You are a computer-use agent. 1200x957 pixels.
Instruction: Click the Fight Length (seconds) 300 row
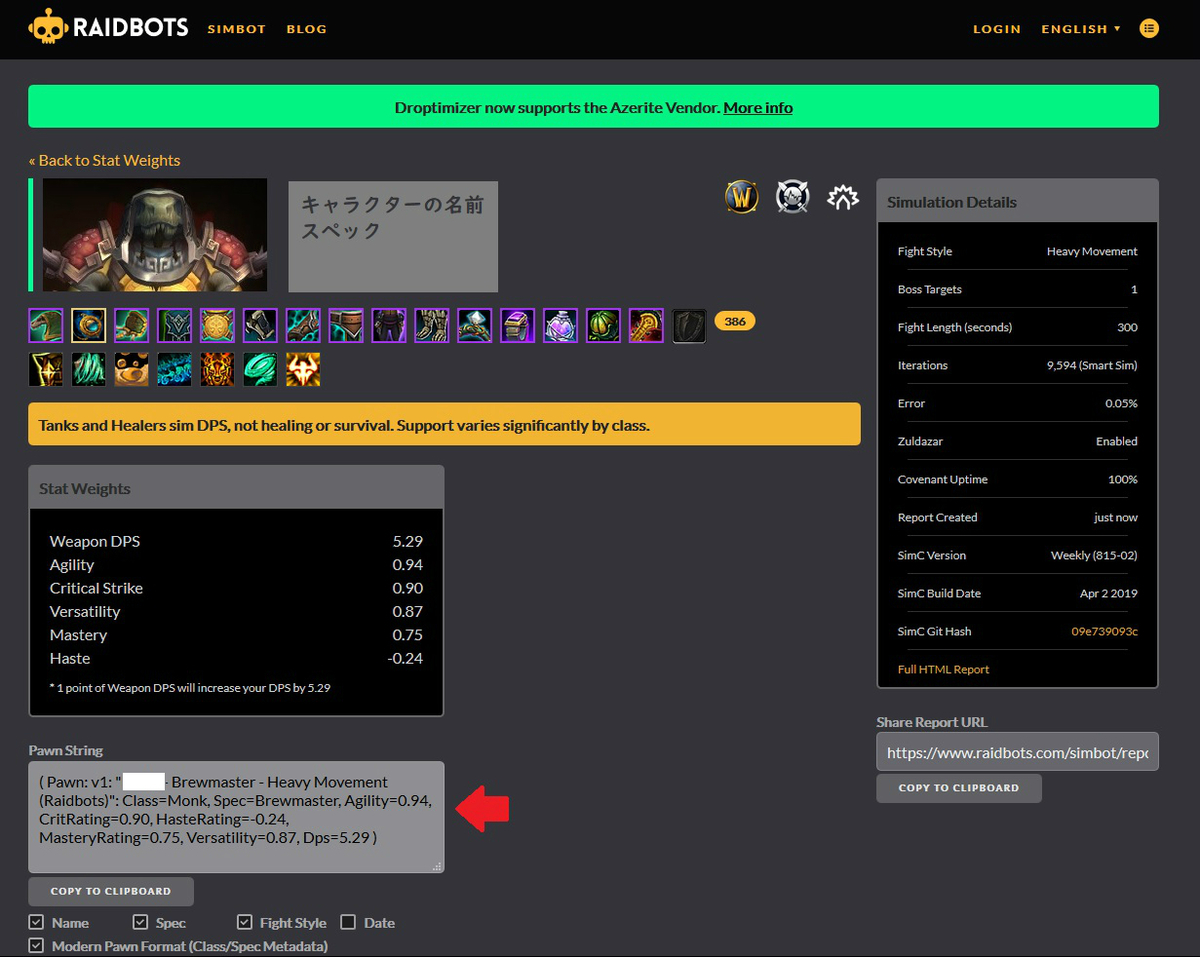[1018, 327]
